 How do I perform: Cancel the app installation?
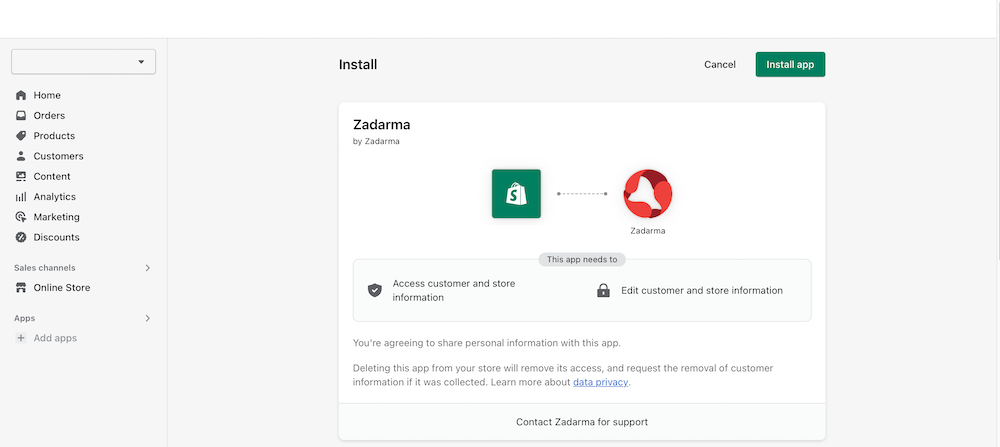pos(719,64)
